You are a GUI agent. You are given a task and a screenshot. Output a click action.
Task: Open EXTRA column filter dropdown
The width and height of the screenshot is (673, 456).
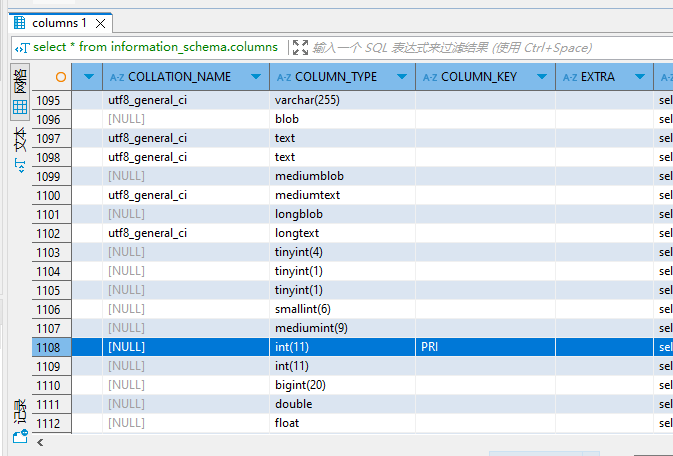[x=640, y=76]
